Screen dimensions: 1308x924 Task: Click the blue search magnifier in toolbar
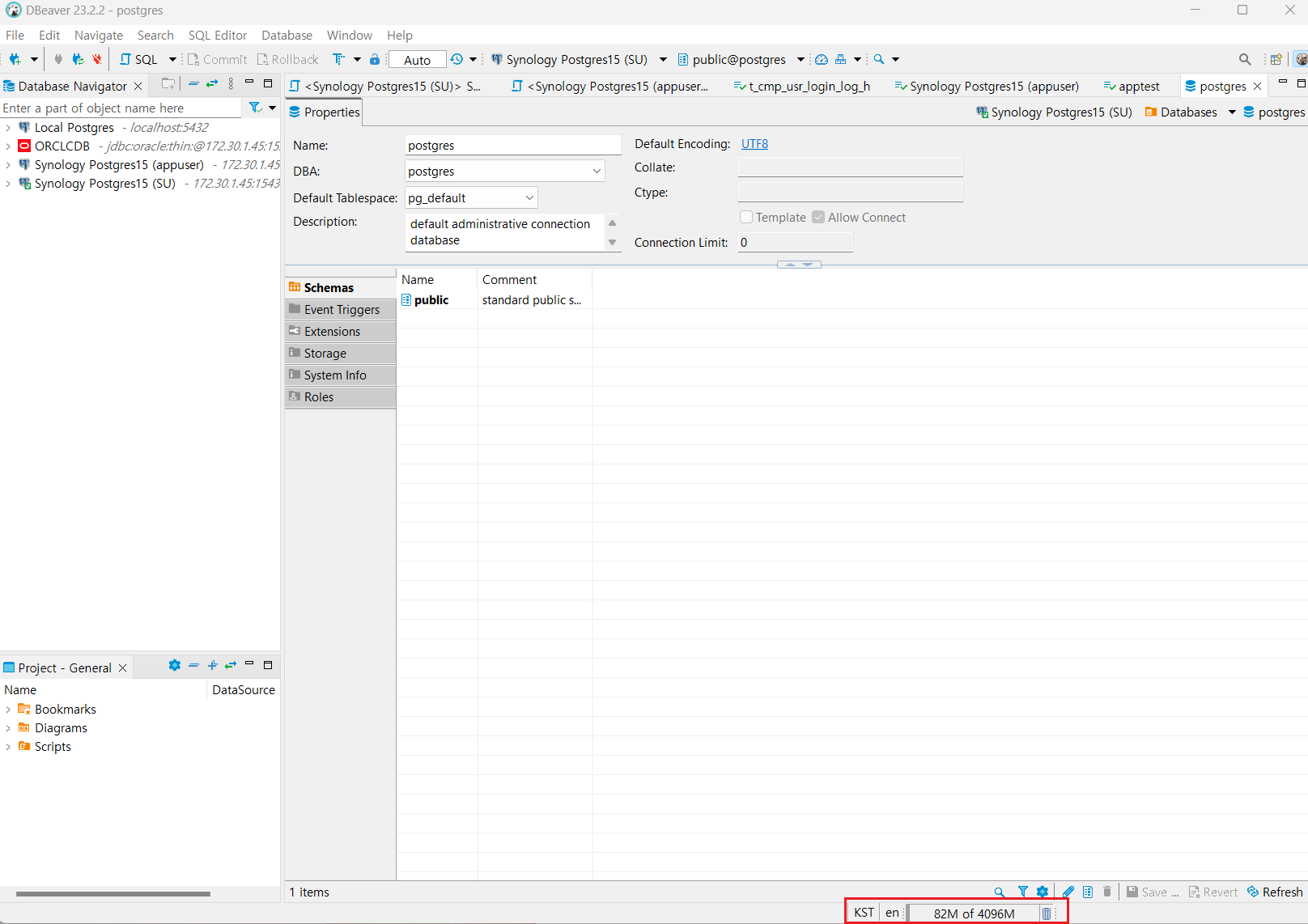pos(879,59)
